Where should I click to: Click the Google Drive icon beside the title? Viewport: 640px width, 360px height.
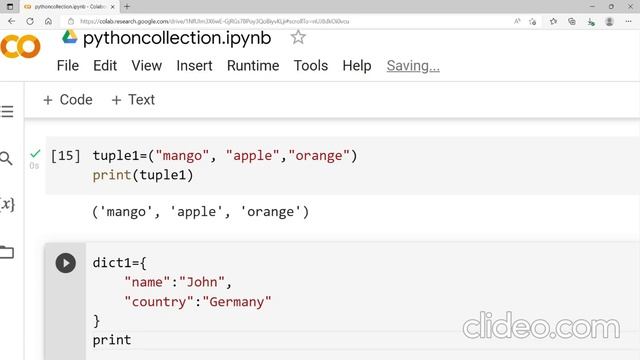(x=69, y=37)
